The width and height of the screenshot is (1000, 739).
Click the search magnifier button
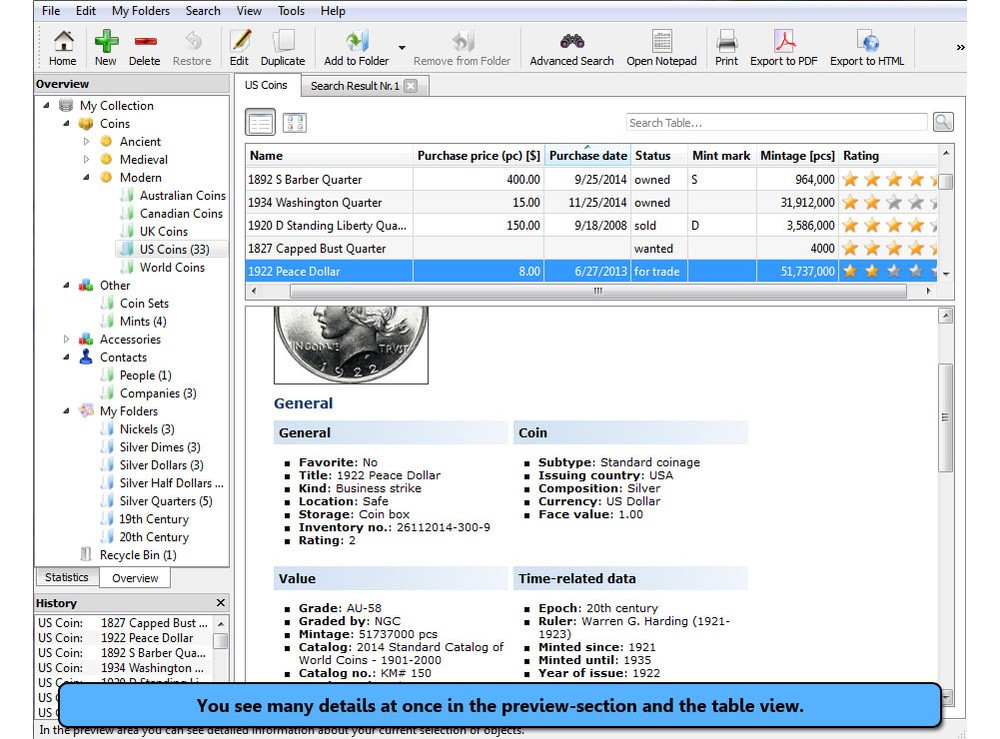point(941,121)
